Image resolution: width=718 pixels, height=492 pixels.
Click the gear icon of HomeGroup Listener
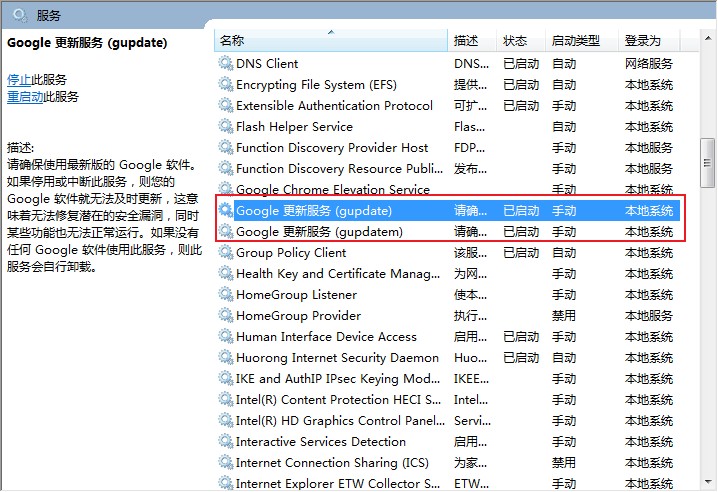pyautogui.click(x=226, y=295)
